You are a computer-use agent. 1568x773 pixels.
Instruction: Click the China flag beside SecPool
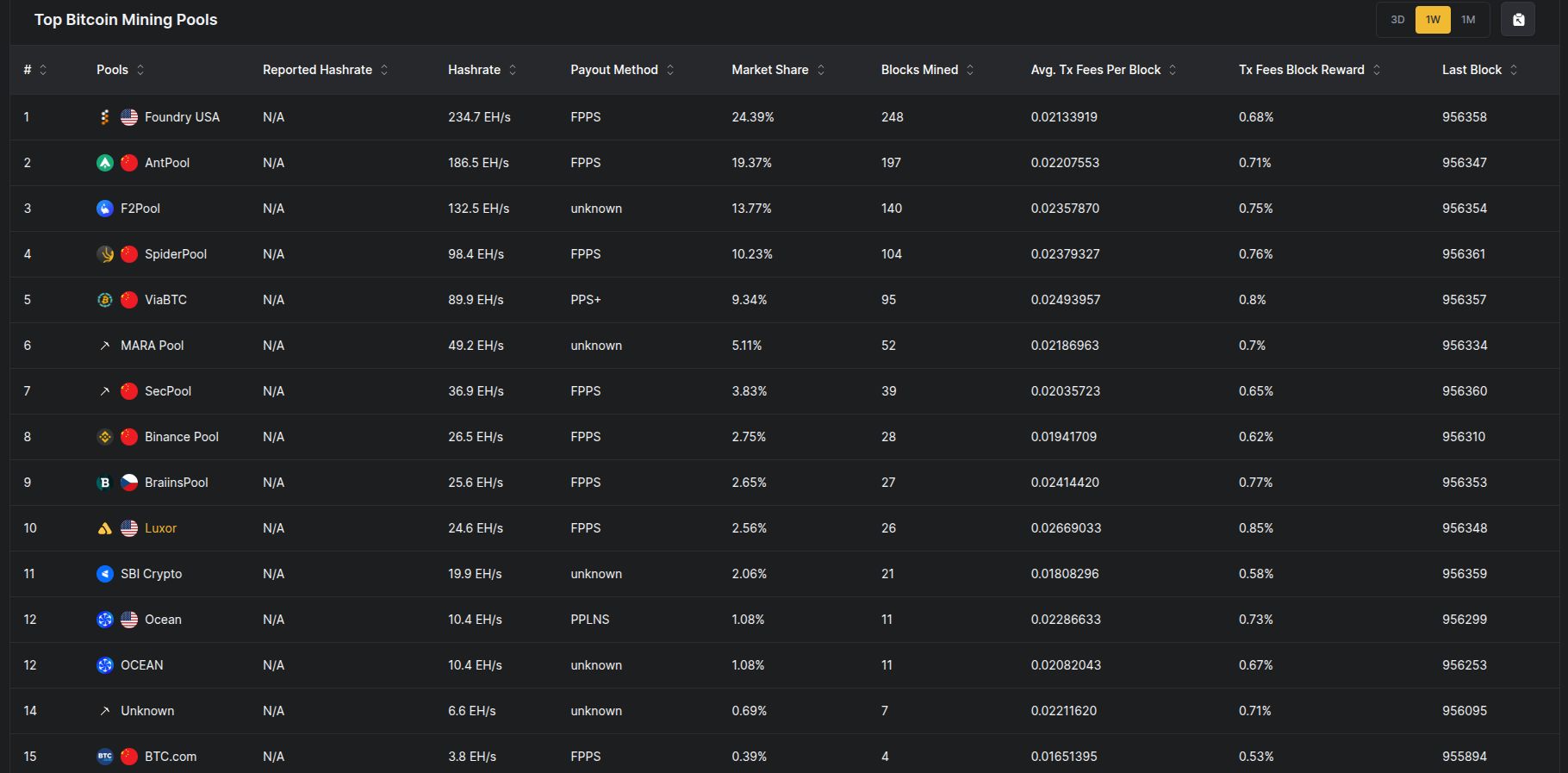point(129,391)
